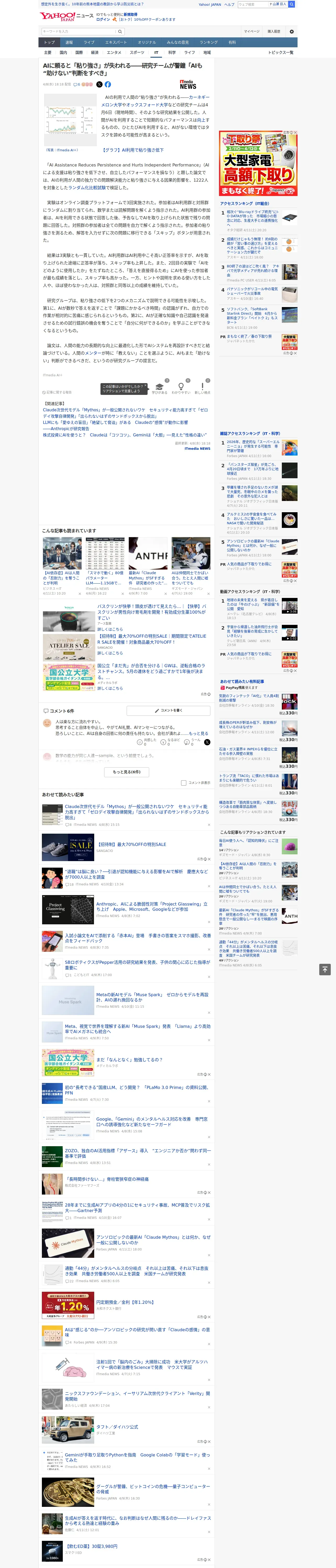Open the タフト／ダイハツ公式 ad thumbnail
The image size is (336, 1568).
68,1430
